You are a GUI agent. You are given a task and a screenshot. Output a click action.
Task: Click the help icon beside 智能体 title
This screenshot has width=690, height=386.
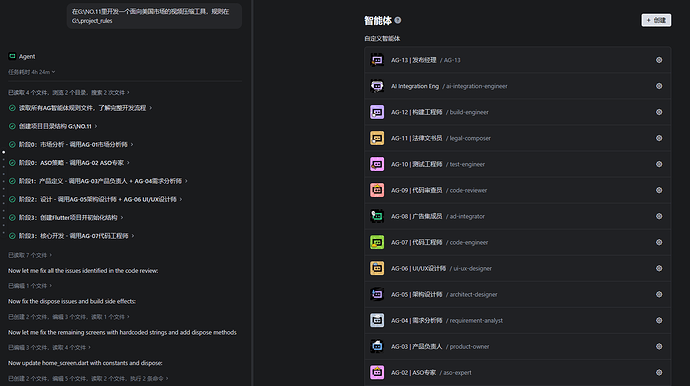click(x=398, y=20)
